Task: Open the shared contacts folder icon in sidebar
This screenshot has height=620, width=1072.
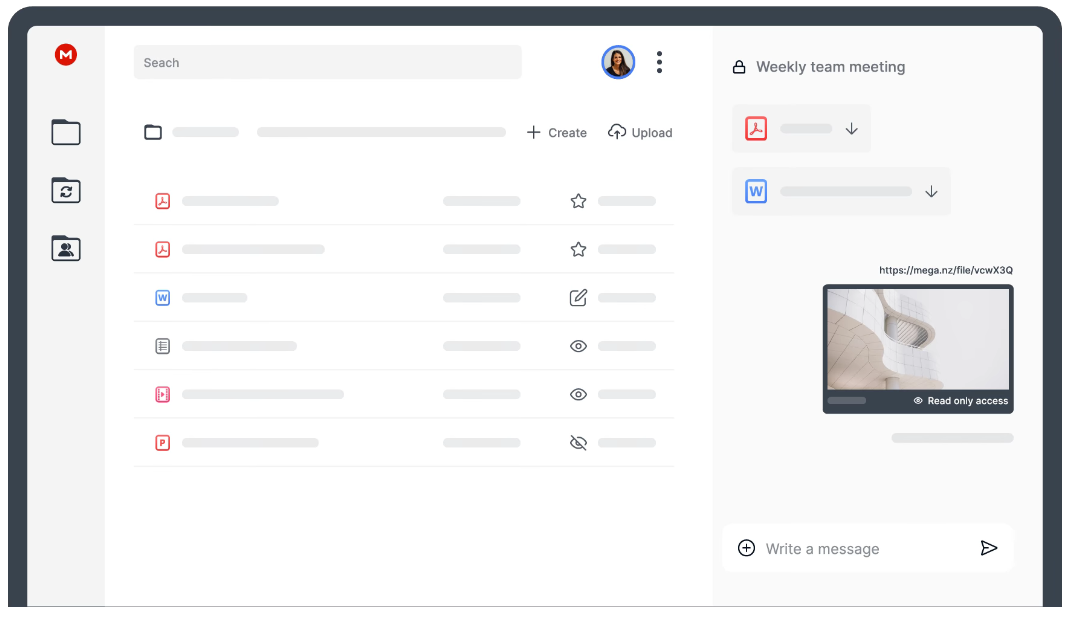Action: click(66, 248)
